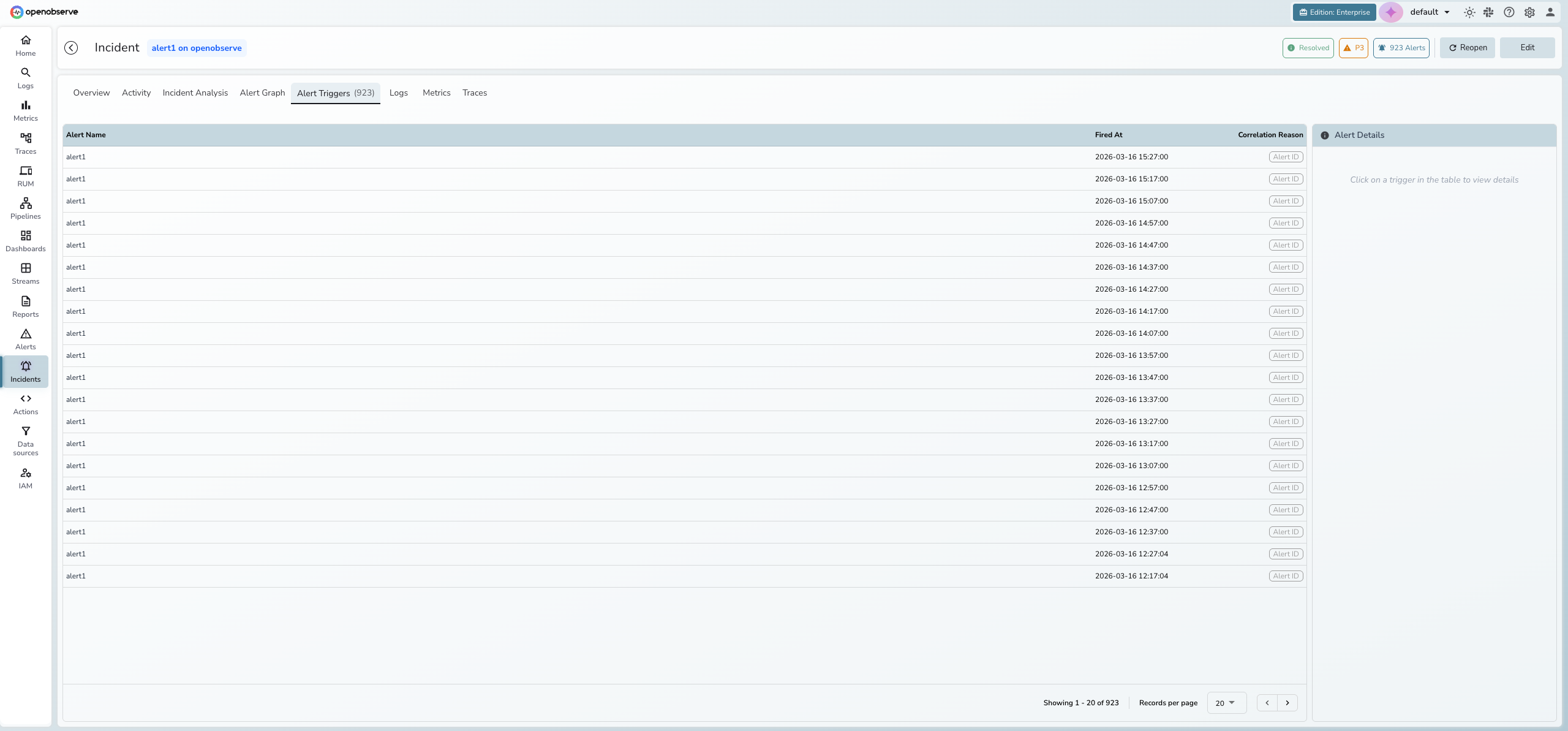Switch to the Incident Analysis tab
1568x731 pixels.
(195, 93)
